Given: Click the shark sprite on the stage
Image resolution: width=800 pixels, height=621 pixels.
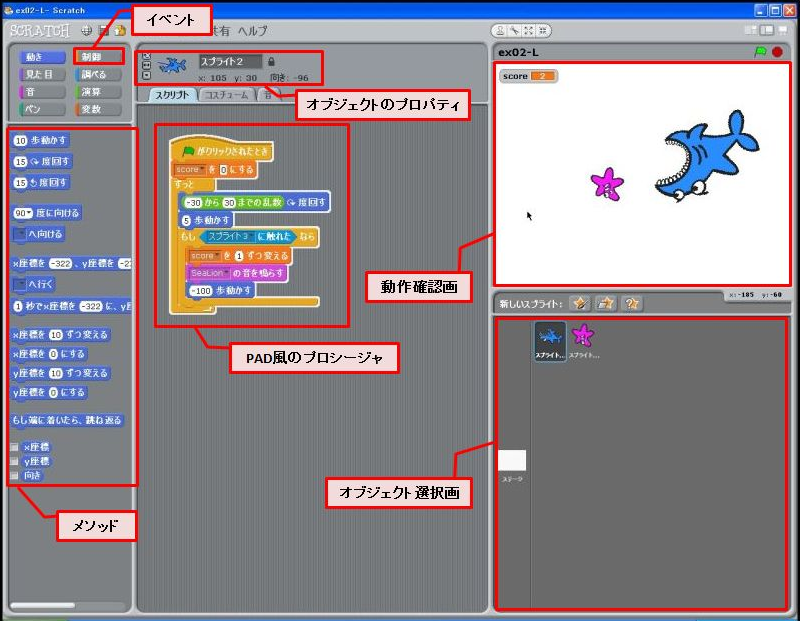Looking at the screenshot, I should click(707, 157).
